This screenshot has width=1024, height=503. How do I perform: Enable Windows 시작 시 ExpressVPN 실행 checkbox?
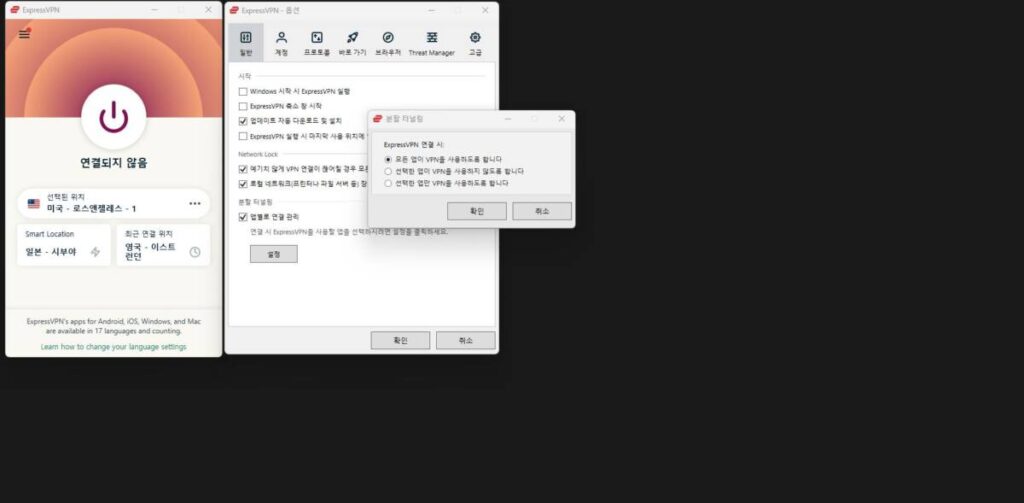point(243,91)
